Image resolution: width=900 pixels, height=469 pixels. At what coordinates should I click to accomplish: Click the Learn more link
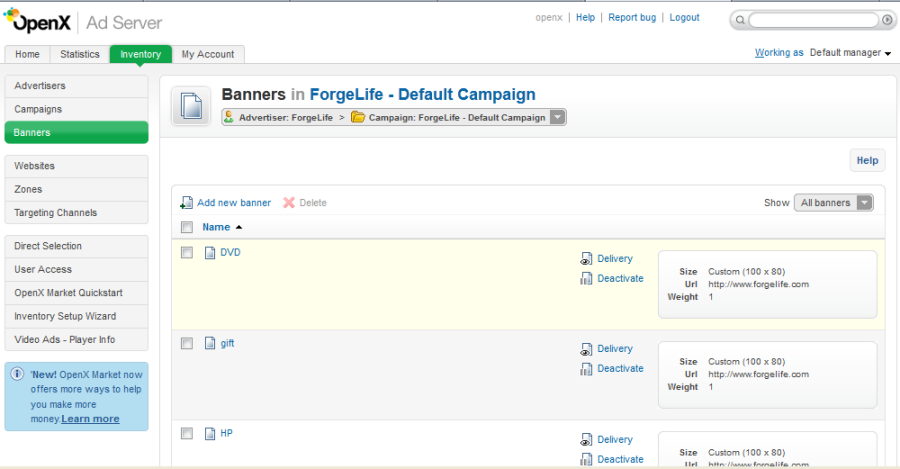(90, 418)
